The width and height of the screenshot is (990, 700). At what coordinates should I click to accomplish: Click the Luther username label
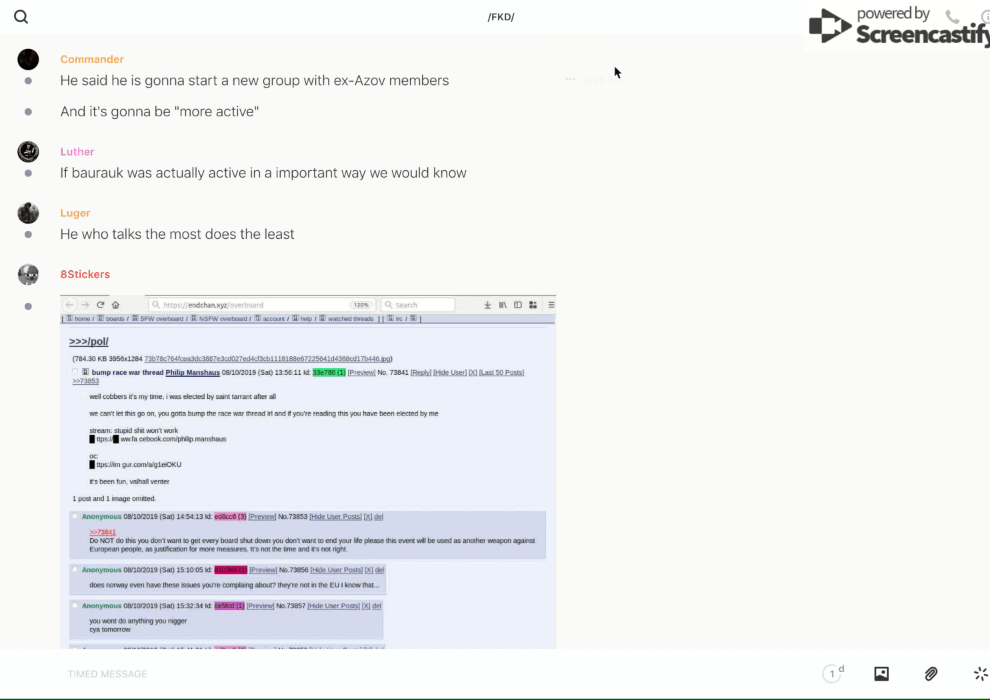(77, 152)
